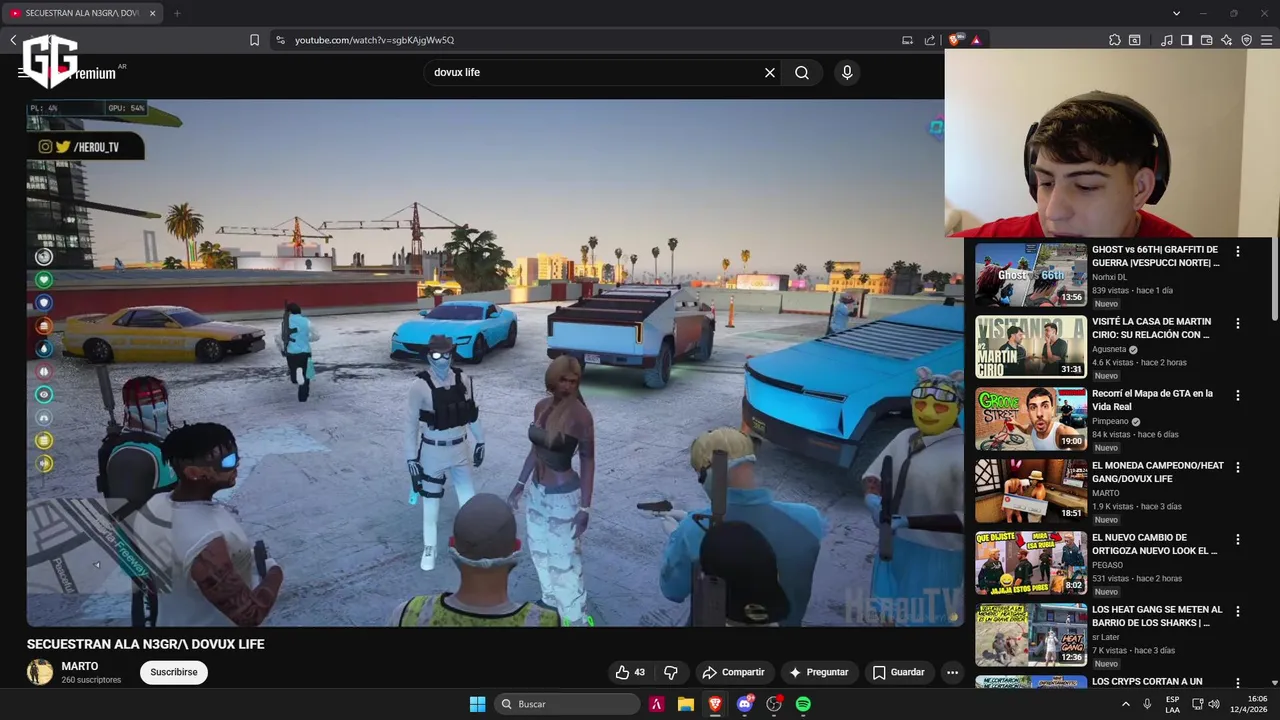1280x720 pixels.
Task: Open the Windows Start menu
Action: point(477,704)
